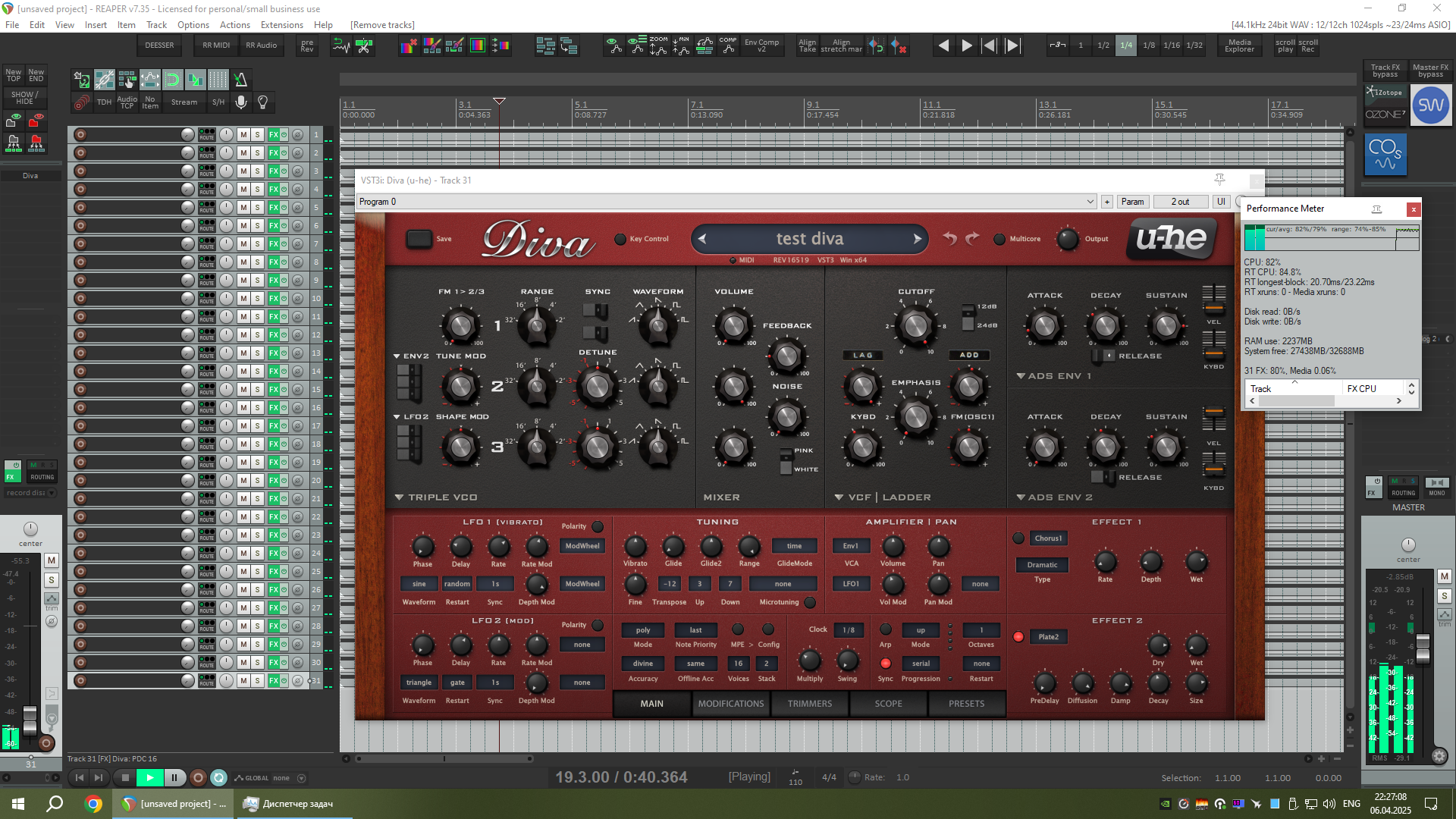The width and height of the screenshot is (1456, 819).
Task: Open the Extensions menu
Action: pos(281,25)
